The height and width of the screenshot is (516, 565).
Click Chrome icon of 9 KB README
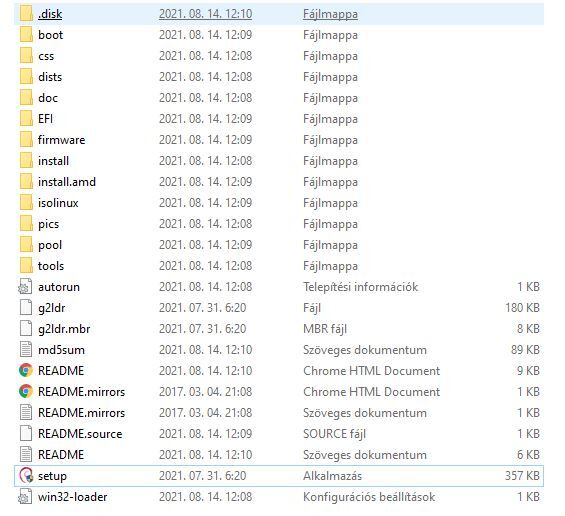point(26,370)
